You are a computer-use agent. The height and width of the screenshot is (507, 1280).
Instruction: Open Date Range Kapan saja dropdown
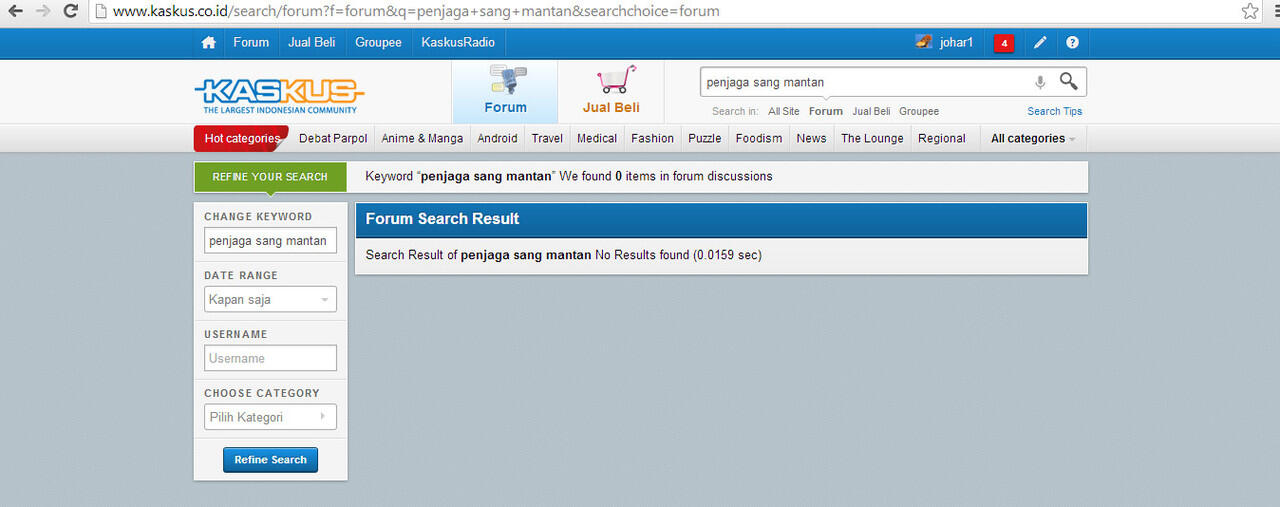tap(270, 299)
